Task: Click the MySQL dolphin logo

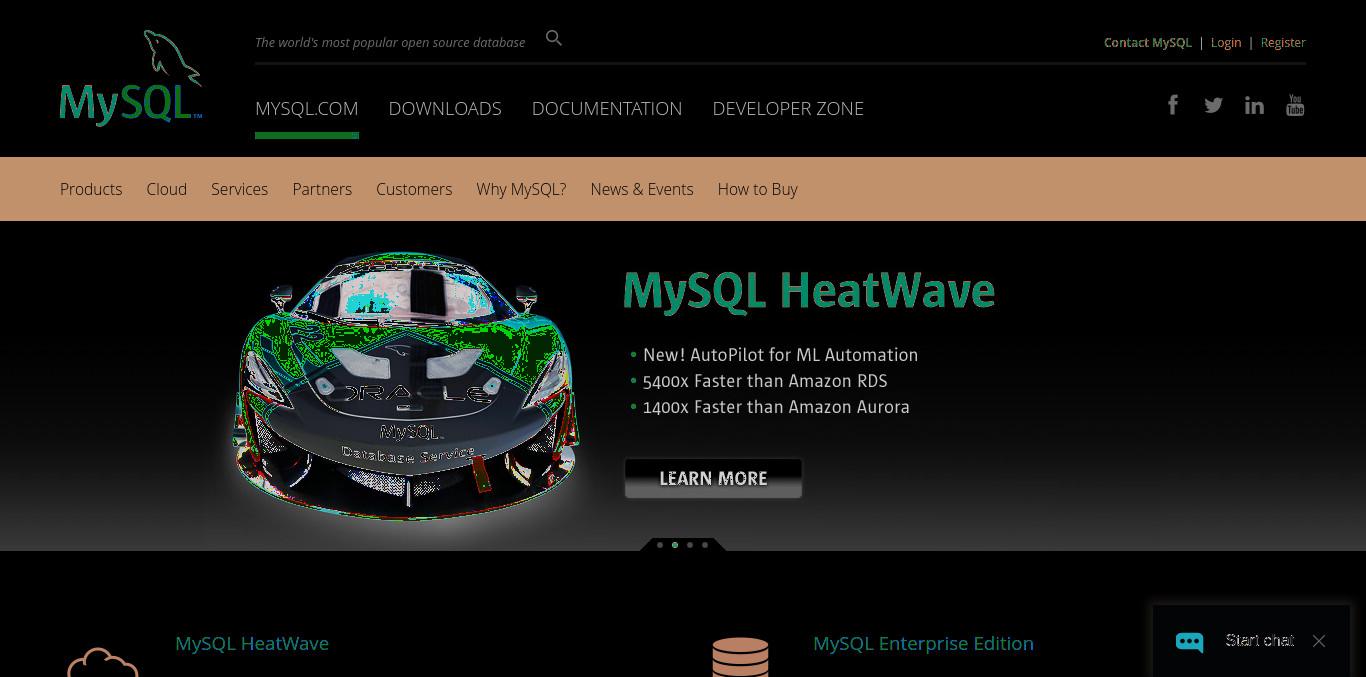Action: click(131, 78)
